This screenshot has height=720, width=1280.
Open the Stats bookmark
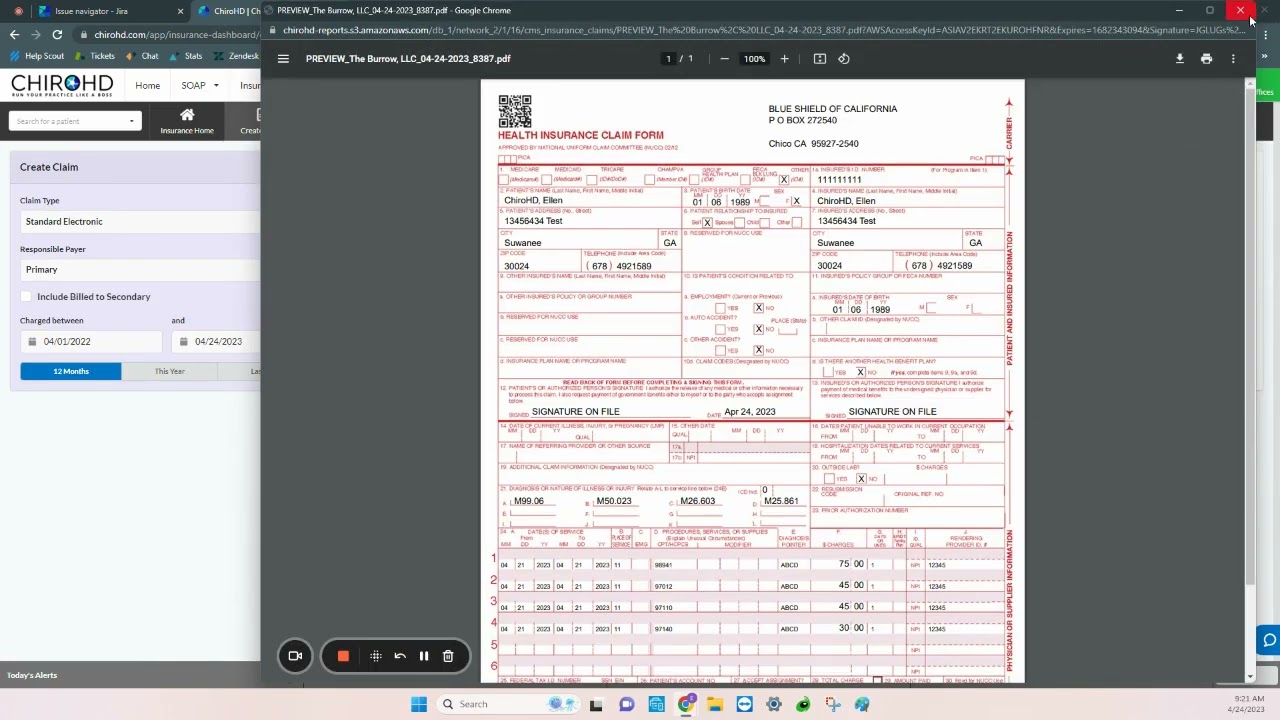[x=187, y=56]
